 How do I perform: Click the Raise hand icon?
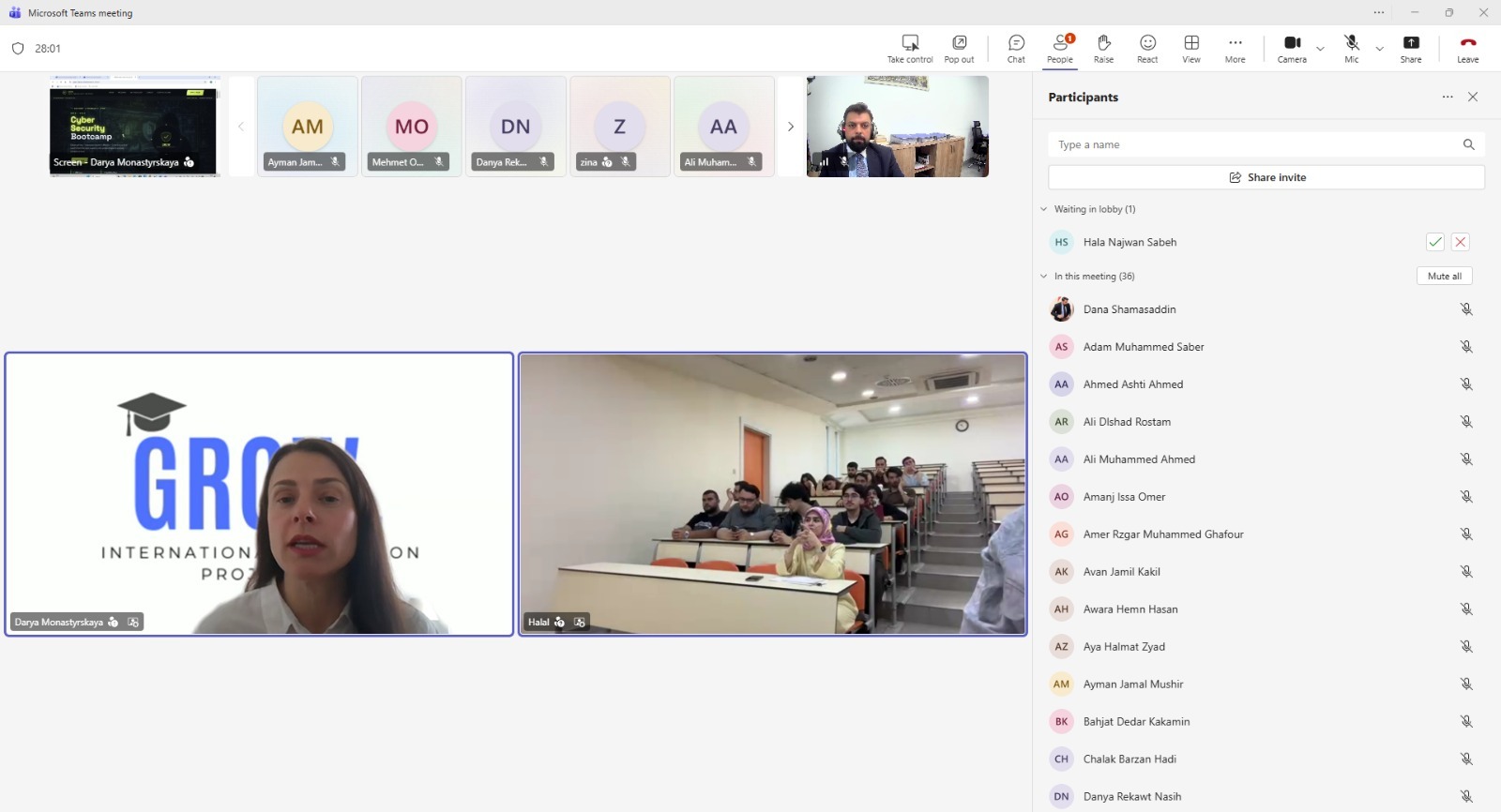click(1103, 48)
